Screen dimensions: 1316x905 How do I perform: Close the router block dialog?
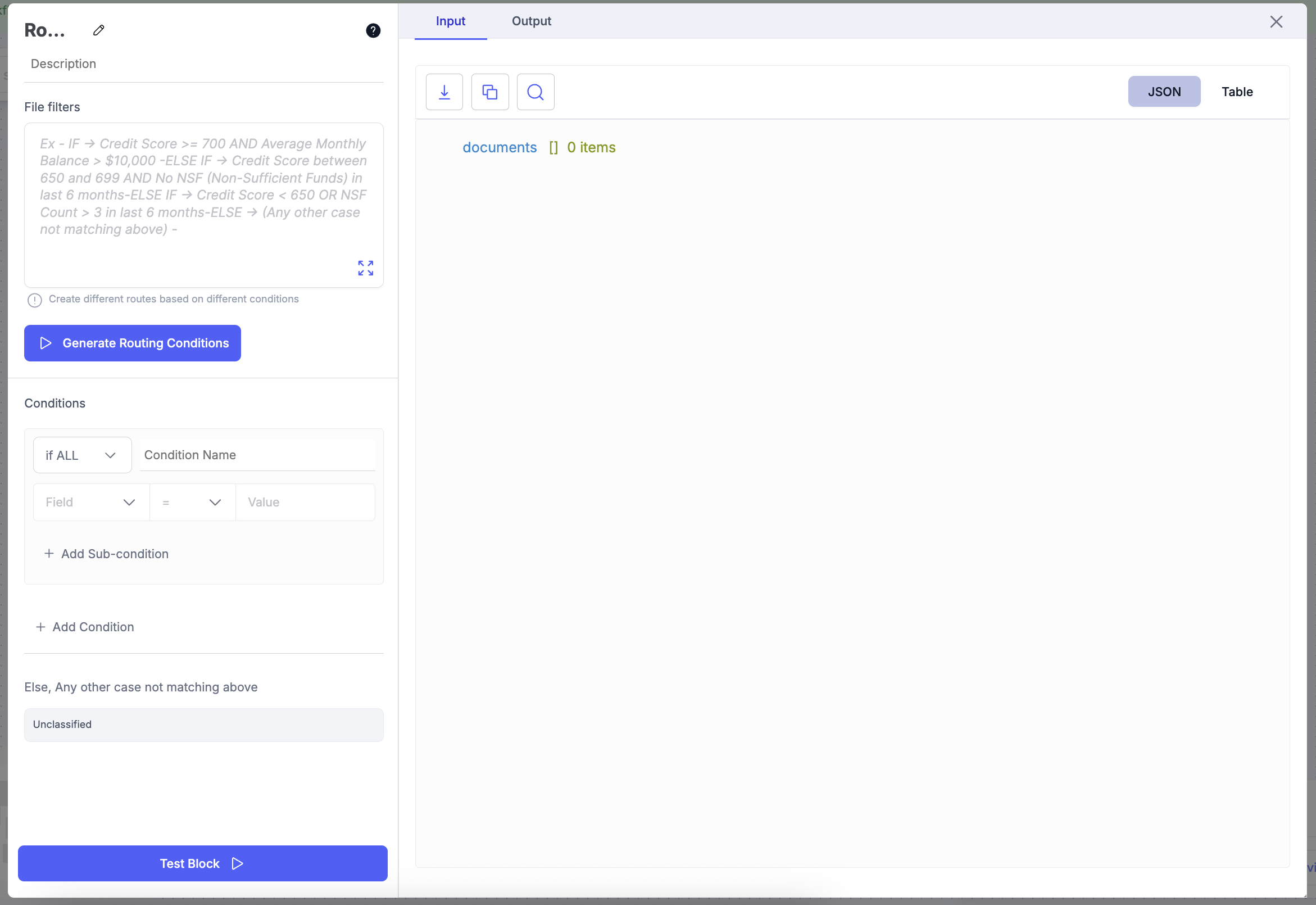(1276, 21)
